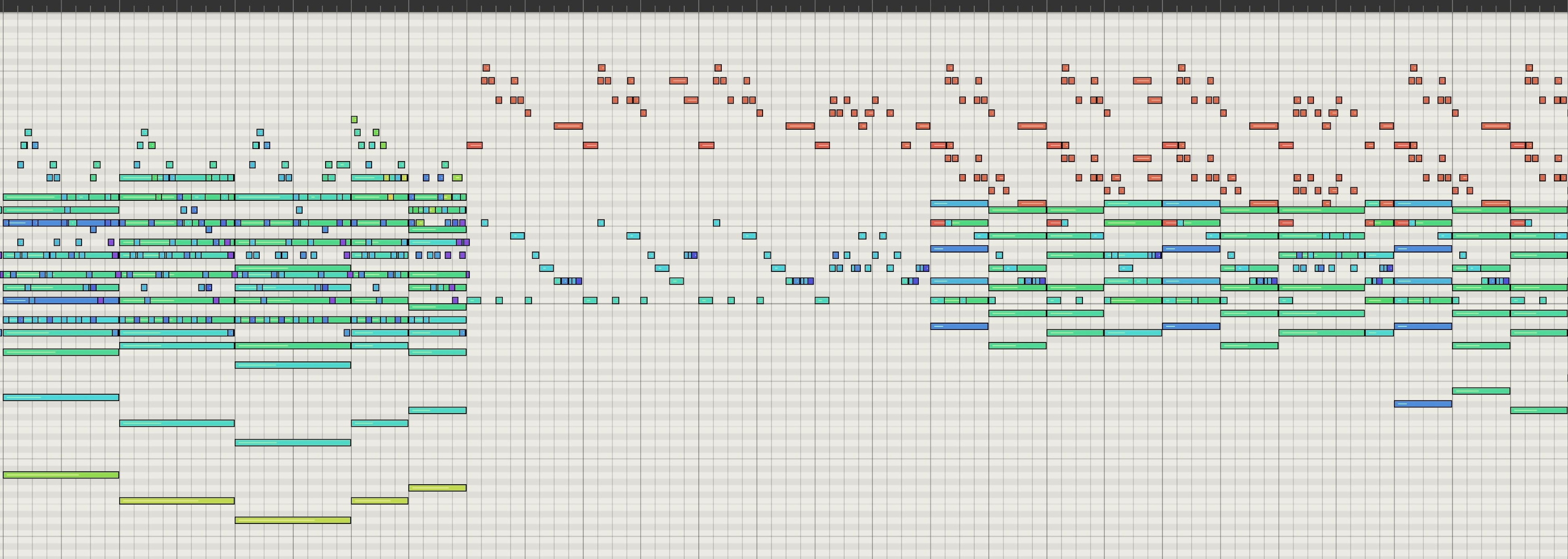
Task: Select the lowest lime-green note in the roll
Action: [293, 520]
